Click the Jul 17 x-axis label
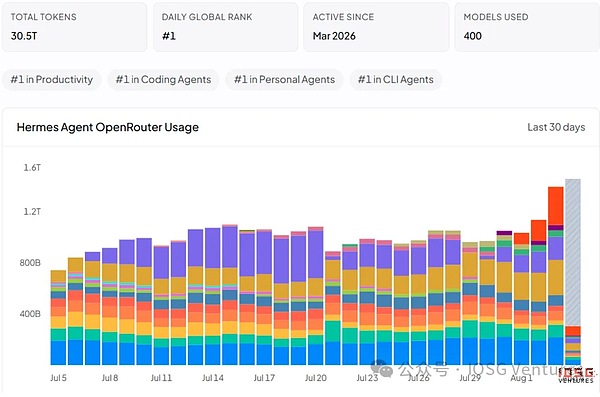The image size is (600, 397). [264, 378]
